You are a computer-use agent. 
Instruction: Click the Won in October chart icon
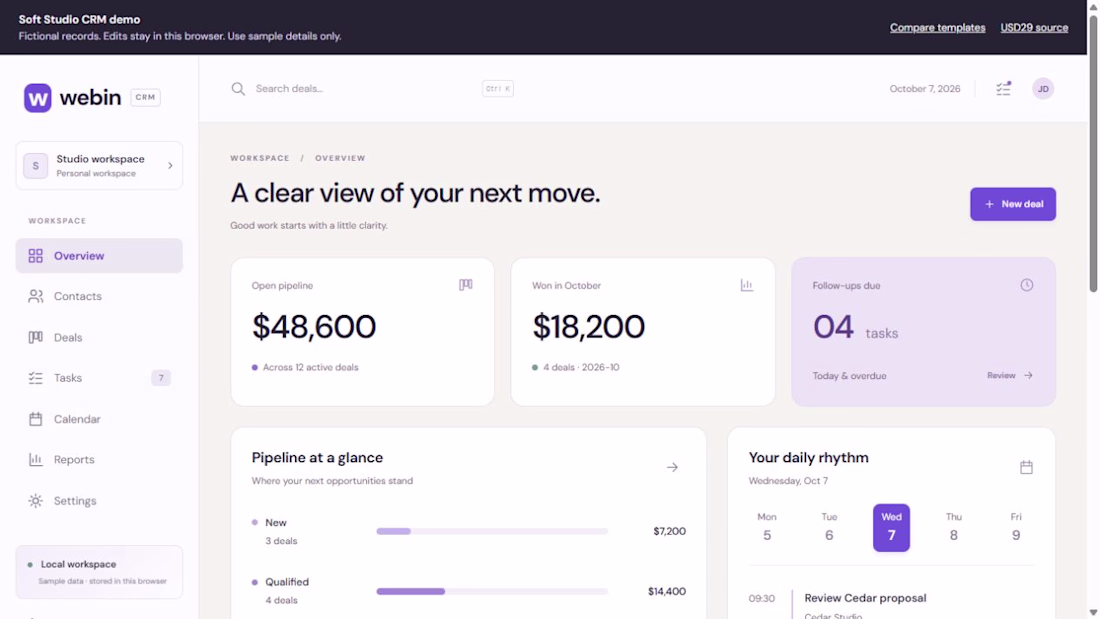pyautogui.click(x=746, y=285)
